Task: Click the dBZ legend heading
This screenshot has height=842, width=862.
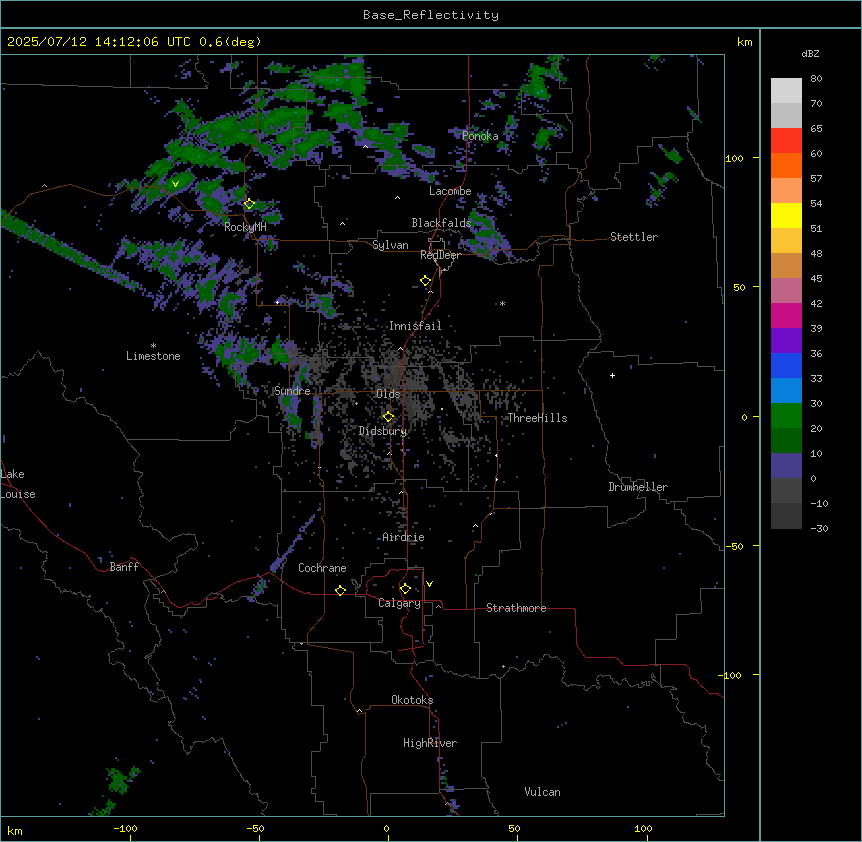Action: click(x=810, y=53)
